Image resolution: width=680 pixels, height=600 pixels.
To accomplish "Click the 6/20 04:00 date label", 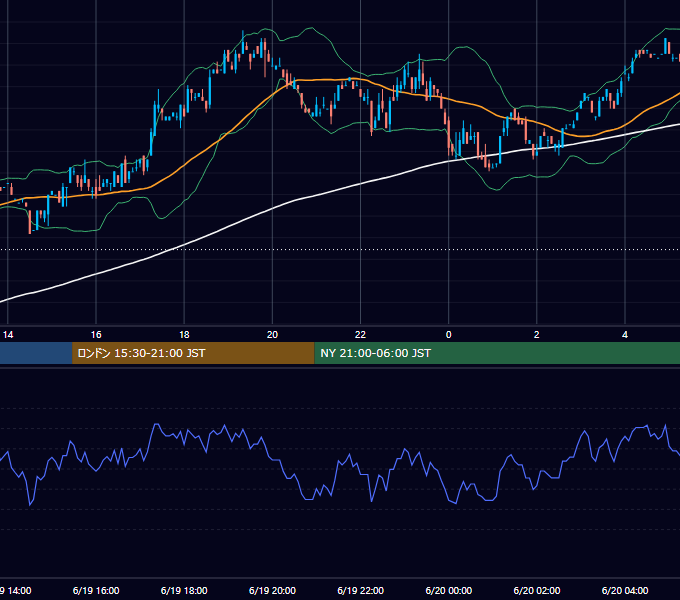I will (625, 590).
